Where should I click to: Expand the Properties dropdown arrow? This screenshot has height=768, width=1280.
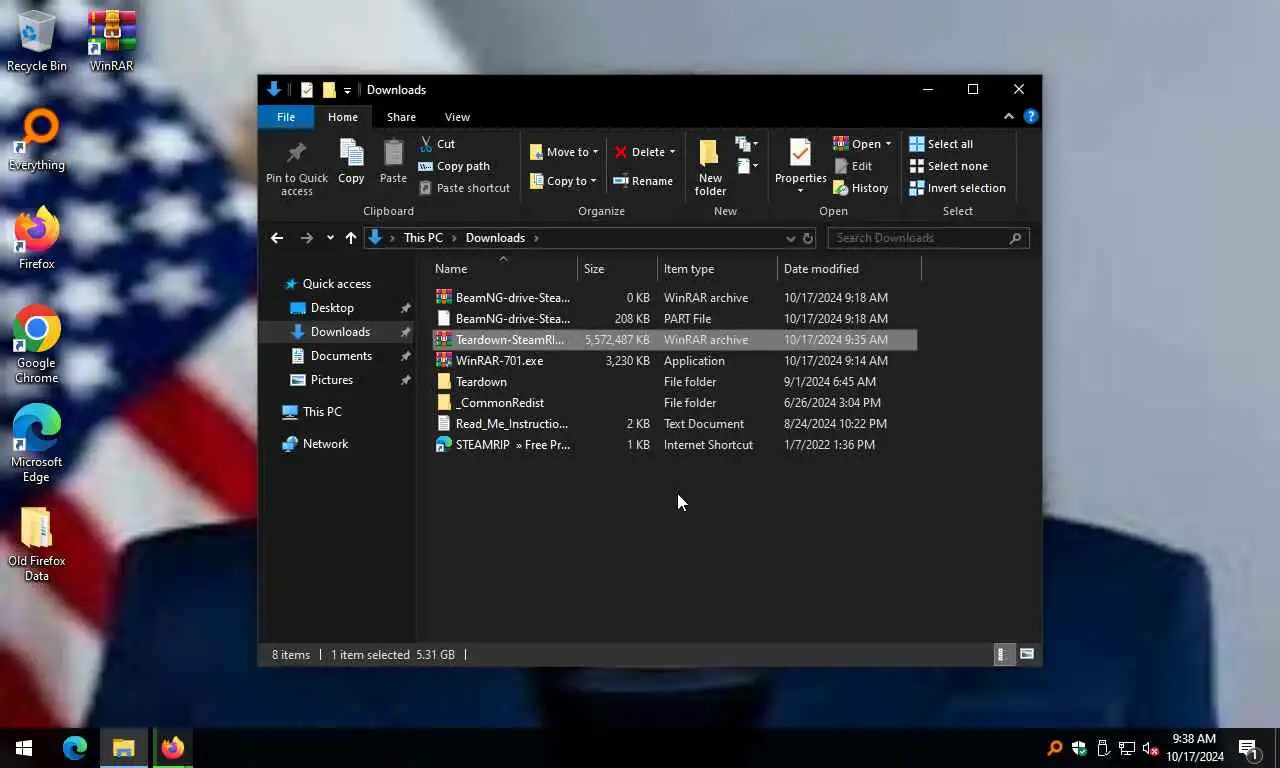click(x=800, y=190)
